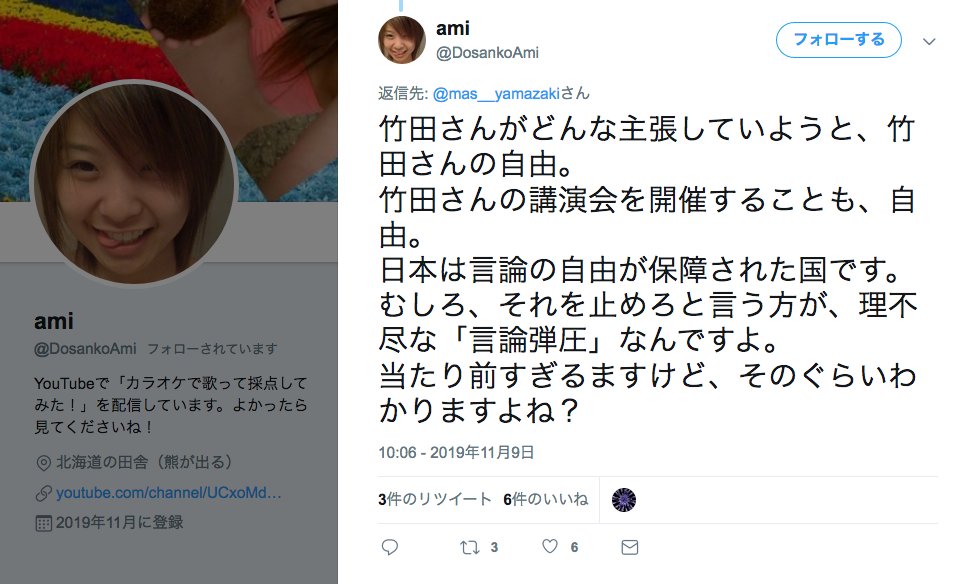
Task: Like the tweet with heart icon
Action: point(550,546)
